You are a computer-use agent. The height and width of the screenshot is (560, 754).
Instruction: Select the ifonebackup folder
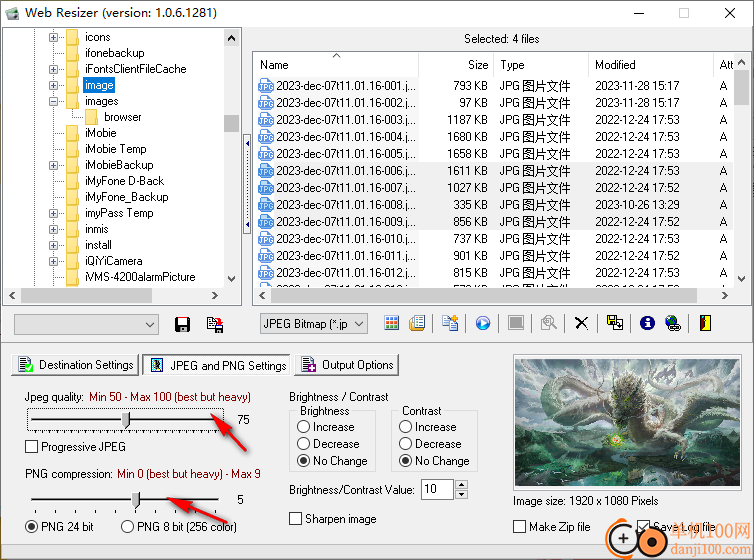[114, 53]
